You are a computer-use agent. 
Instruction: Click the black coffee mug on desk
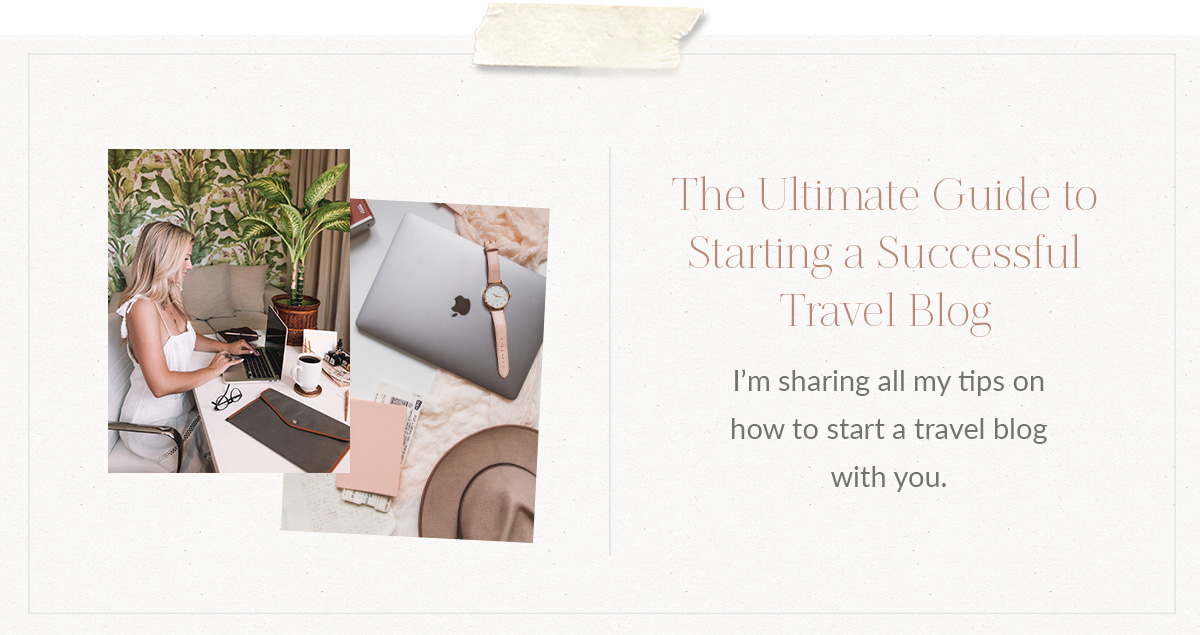pyautogui.click(x=306, y=373)
